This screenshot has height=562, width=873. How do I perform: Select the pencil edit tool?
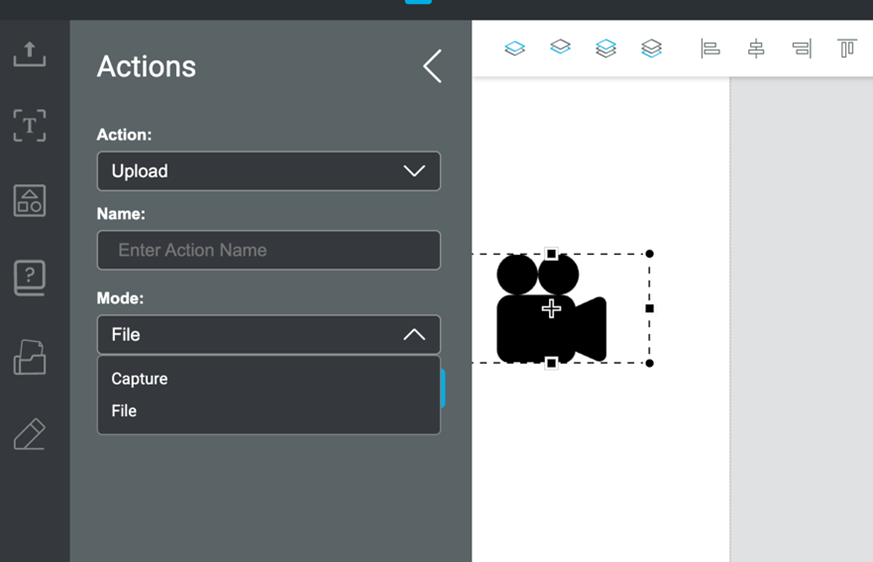tap(30, 434)
